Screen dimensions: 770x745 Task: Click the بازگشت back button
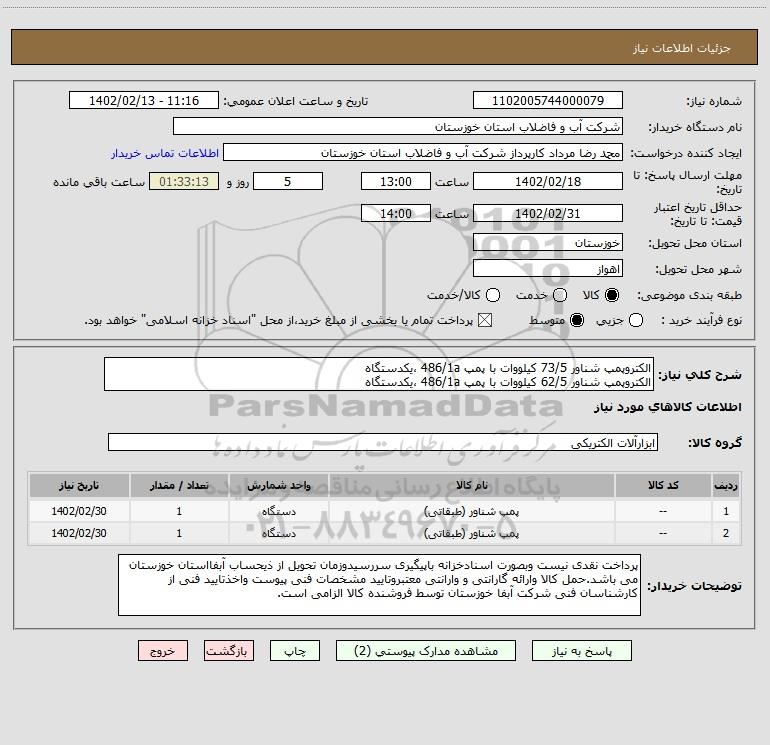click(229, 651)
